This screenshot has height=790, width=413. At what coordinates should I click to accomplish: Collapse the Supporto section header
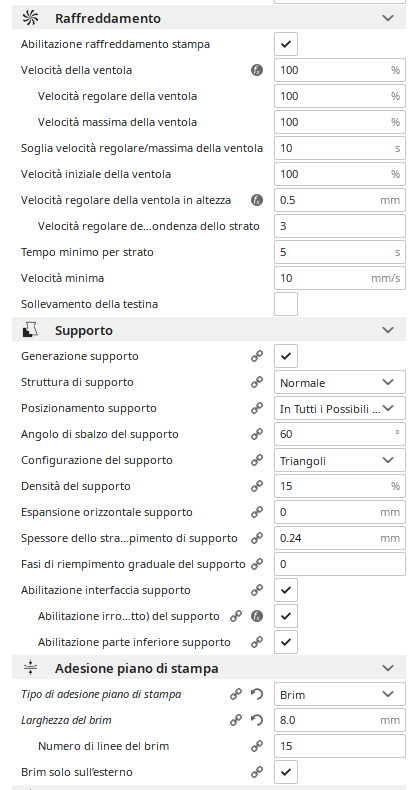coord(388,330)
